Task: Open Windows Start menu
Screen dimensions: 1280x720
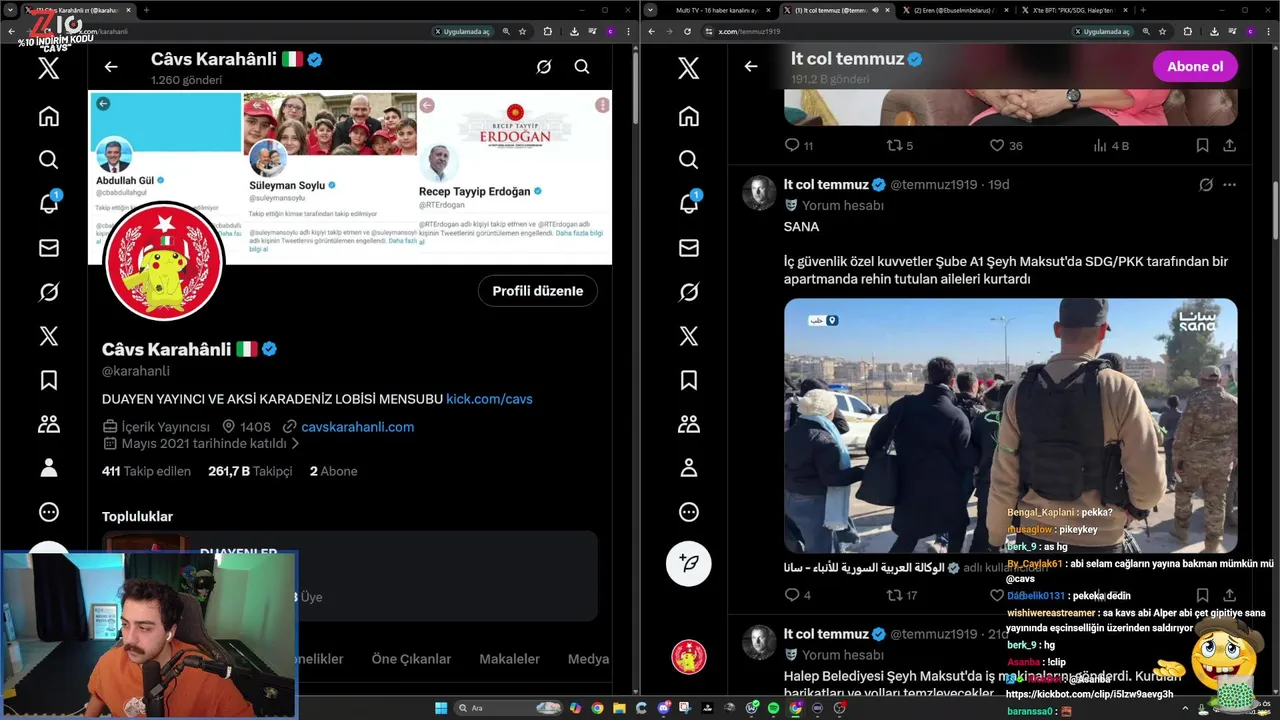Action: (442, 708)
